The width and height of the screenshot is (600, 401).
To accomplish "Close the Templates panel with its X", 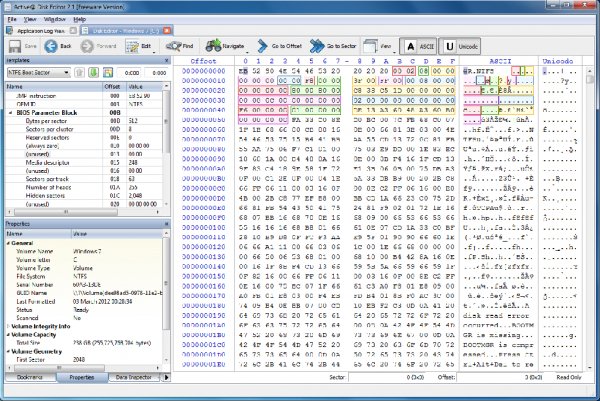I will coord(166,60).
